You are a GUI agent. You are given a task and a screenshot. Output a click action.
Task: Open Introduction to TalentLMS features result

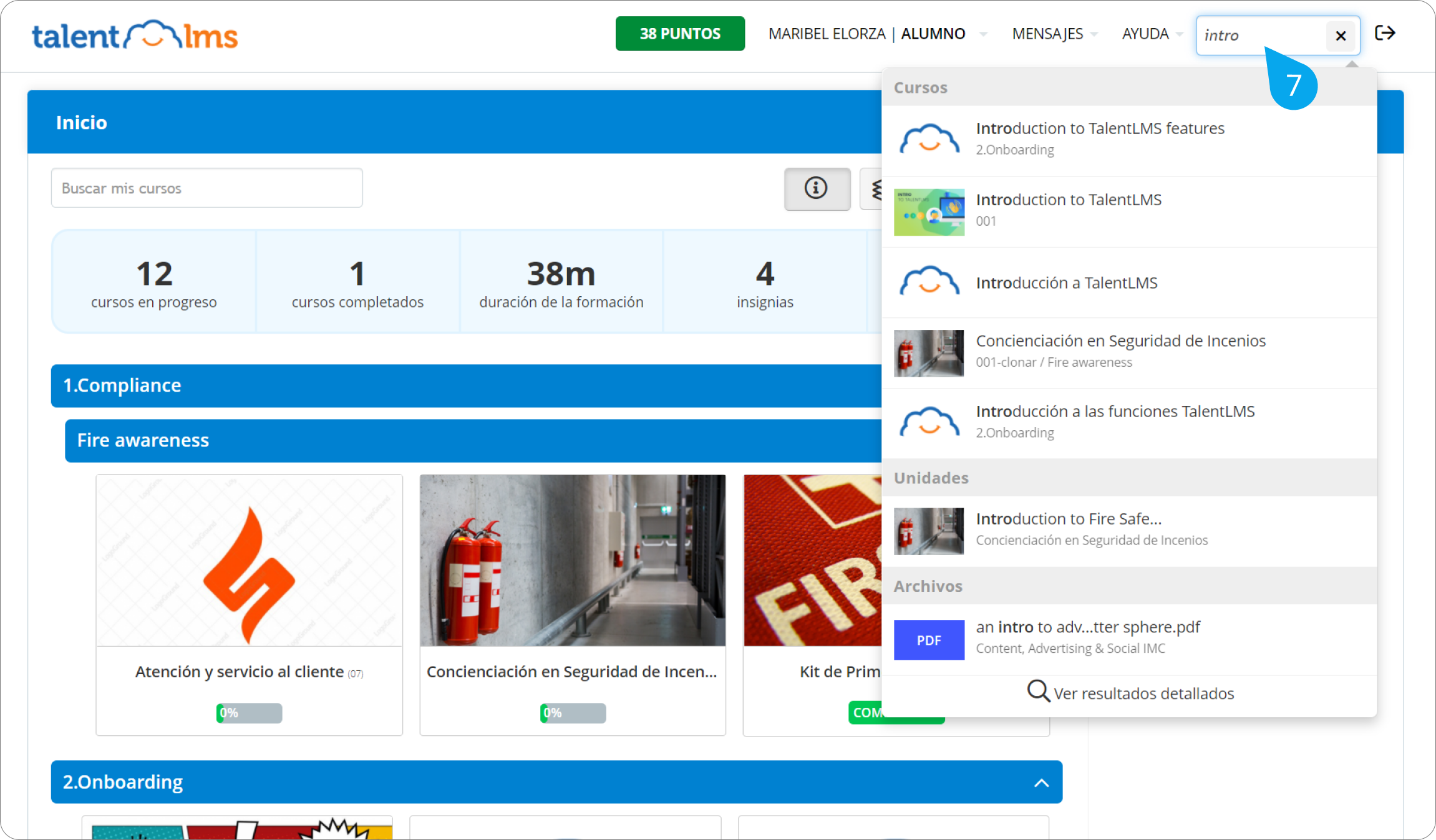click(1129, 140)
